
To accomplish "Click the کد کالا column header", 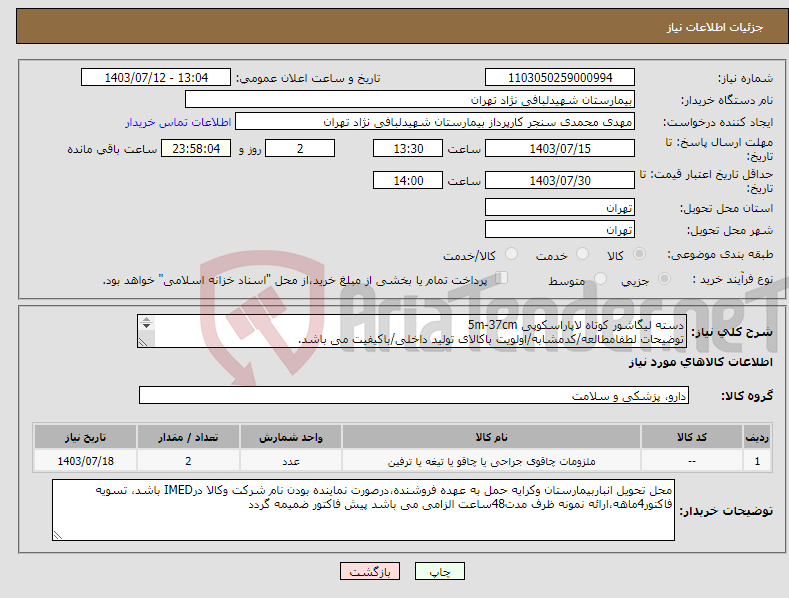I will pos(691,437).
